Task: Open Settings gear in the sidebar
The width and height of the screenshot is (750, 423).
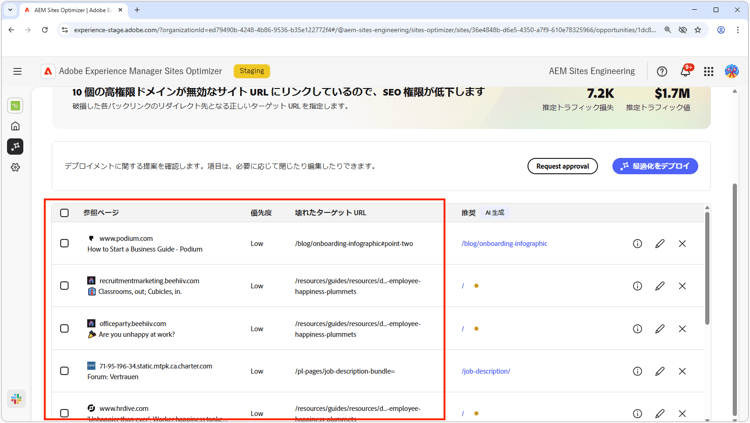Action: 15,167
